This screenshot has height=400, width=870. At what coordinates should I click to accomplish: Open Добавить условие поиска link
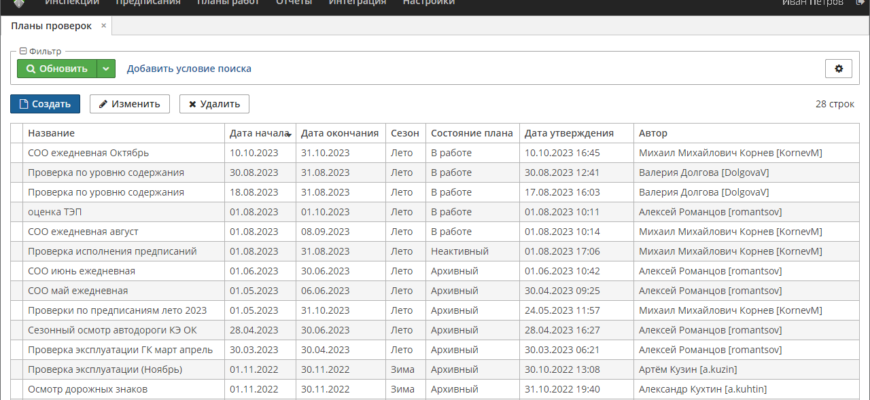(x=189, y=69)
